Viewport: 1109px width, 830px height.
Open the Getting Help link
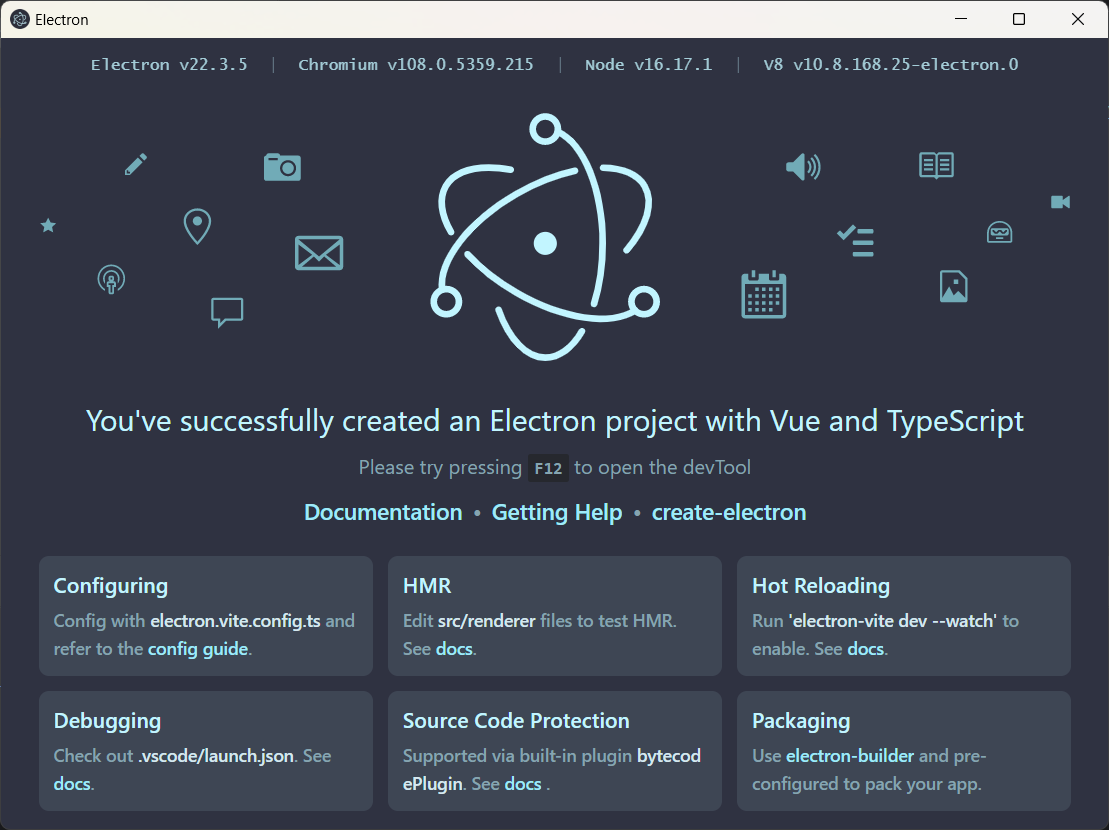tap(557, 512)
